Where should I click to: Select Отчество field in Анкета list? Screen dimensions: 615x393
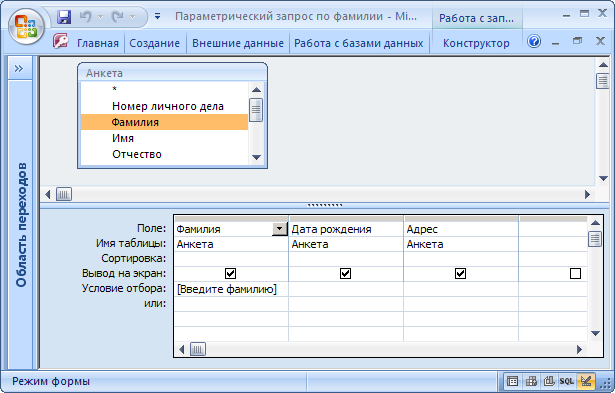[x=164, y=154]
